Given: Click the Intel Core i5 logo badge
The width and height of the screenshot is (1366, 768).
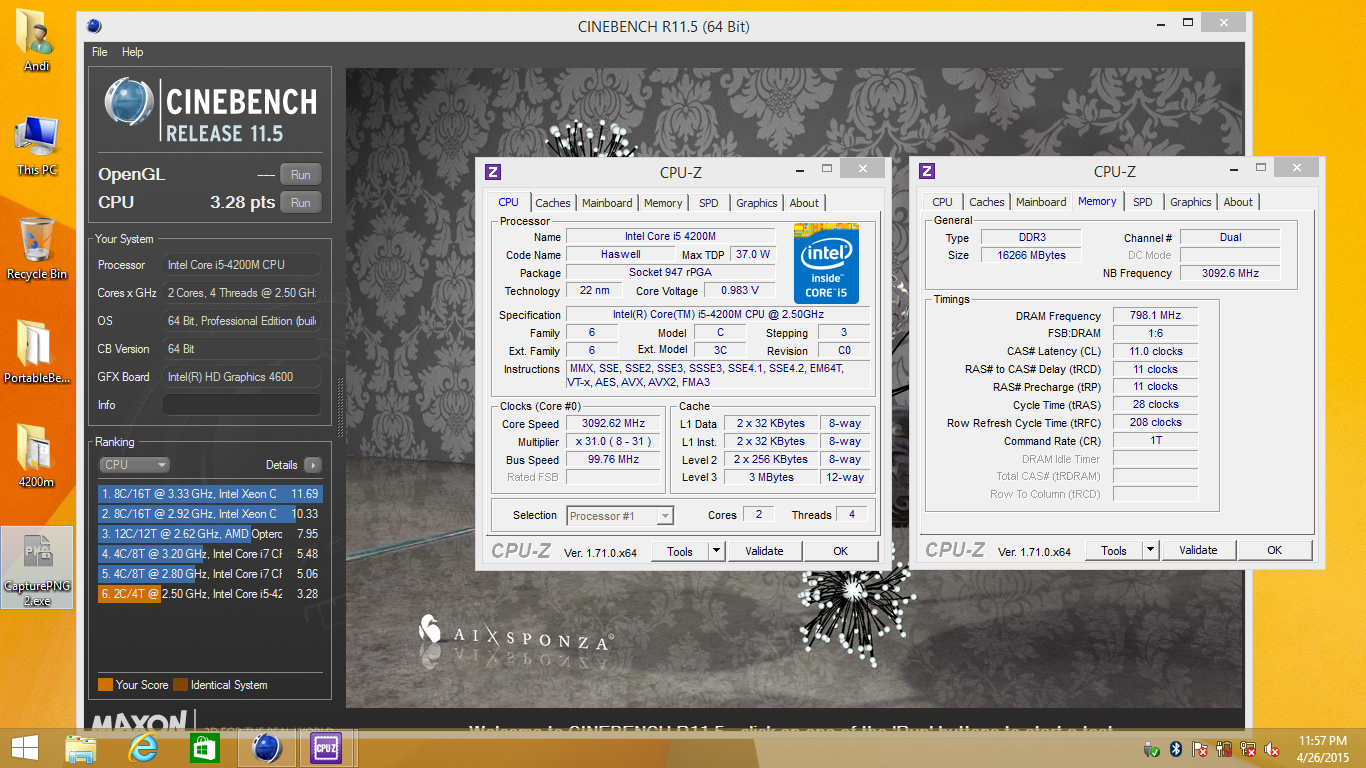Looking at the screenshot, I should (x=826, y=263).
